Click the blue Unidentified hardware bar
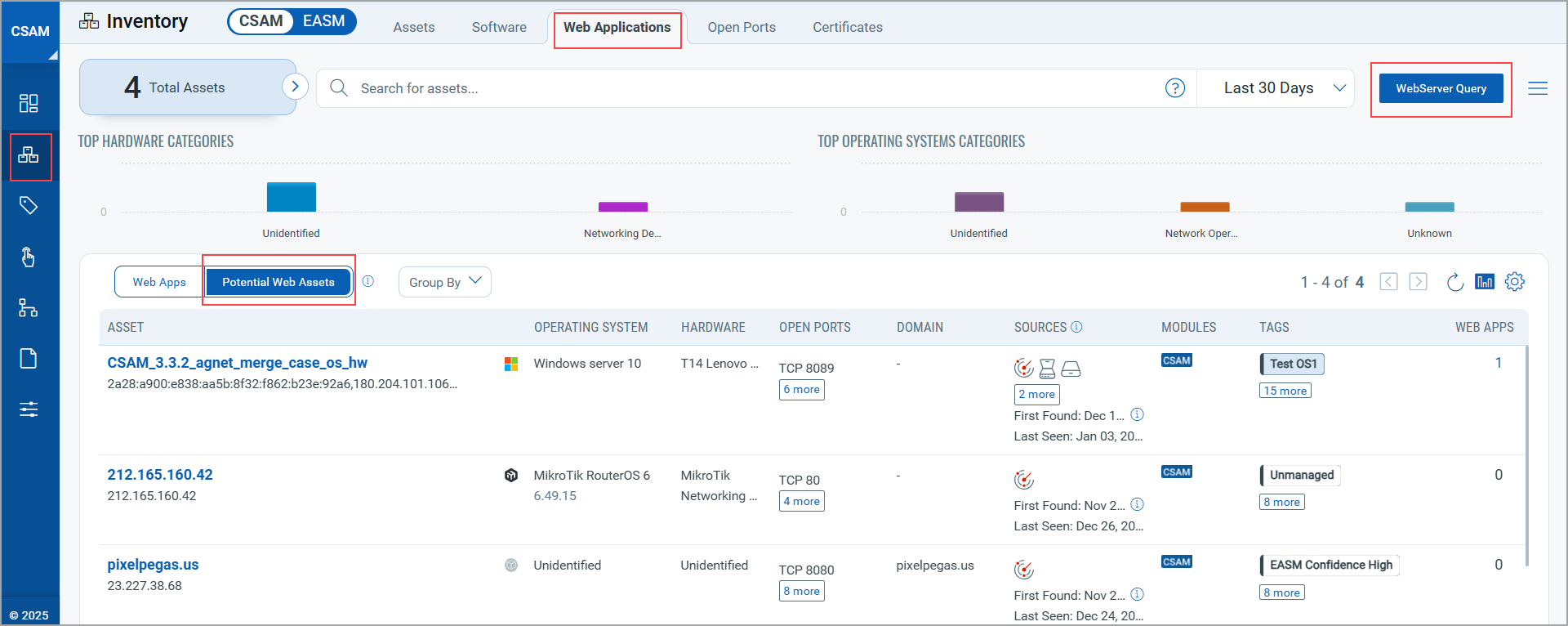1568x626 pixels. pyautogui.click(x=292, y=197)
